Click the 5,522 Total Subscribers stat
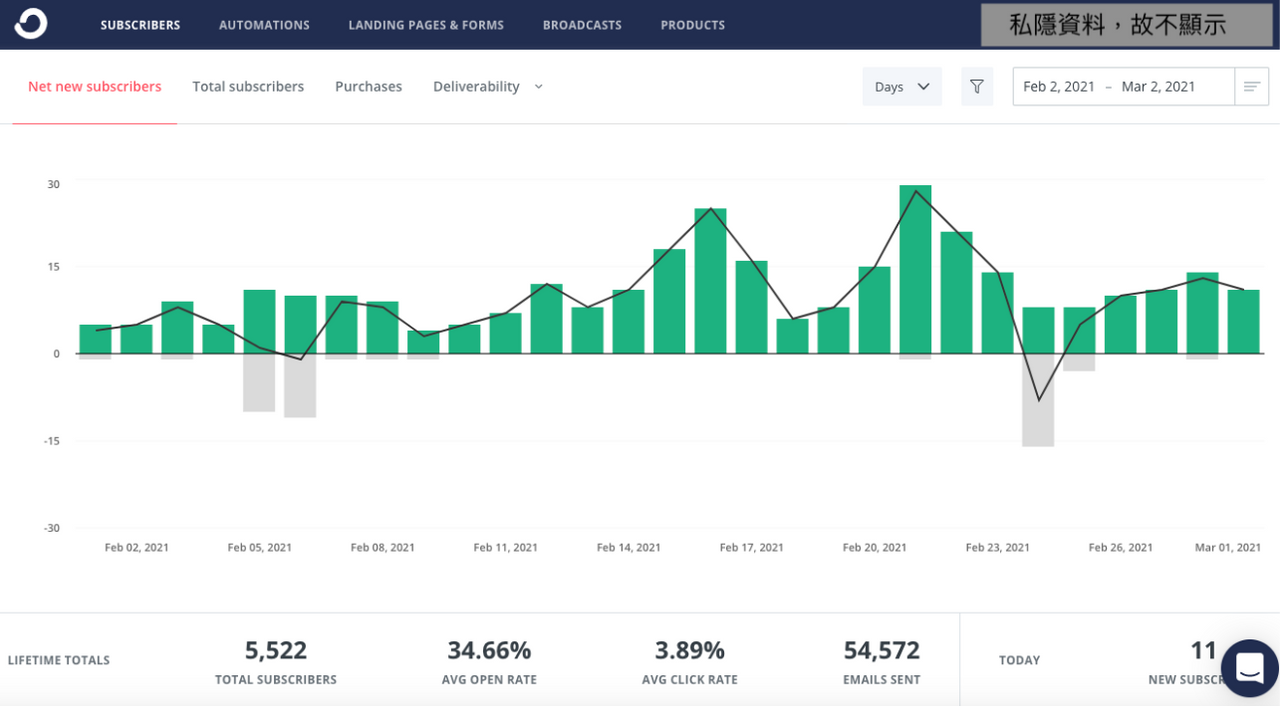 (x=276, y=662)
